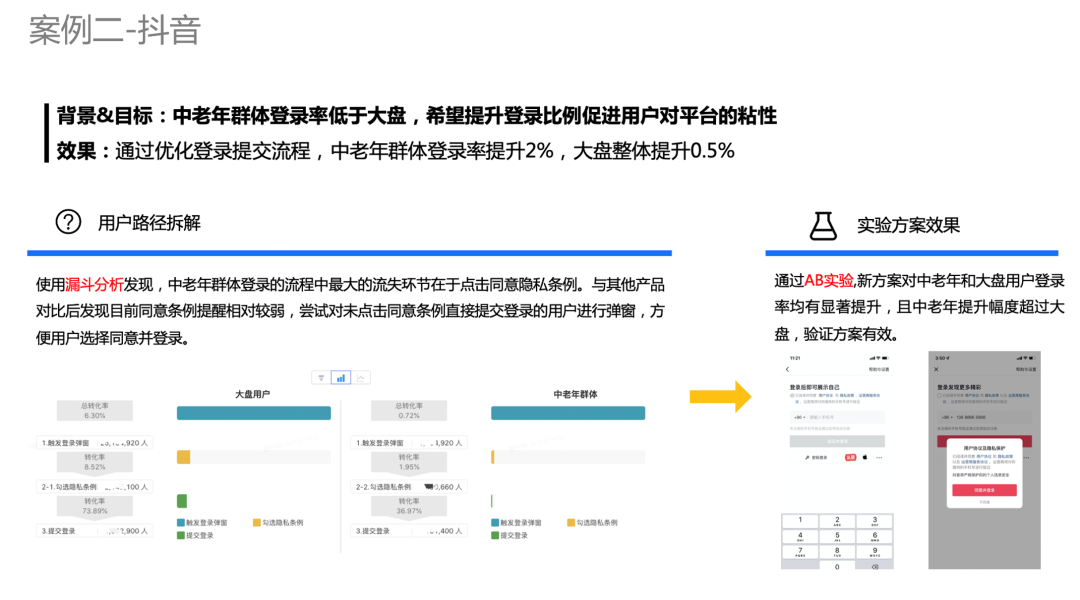This screenshot has width=1080, height=600.
Task: Select the funnel chart view icon
Action: point(321,377)
